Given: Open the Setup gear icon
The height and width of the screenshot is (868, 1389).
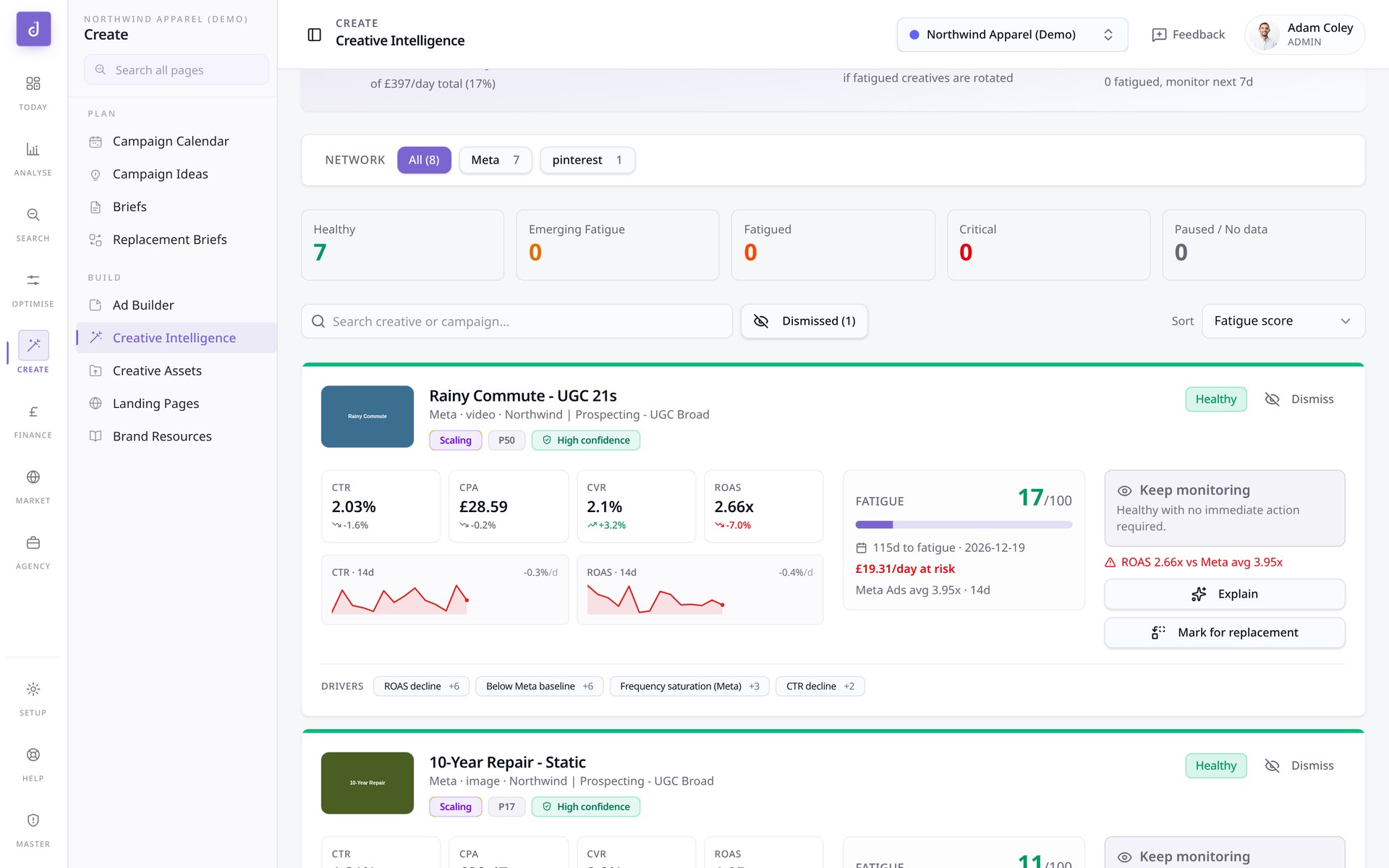Looking at the screenshot, I should 33,689.
